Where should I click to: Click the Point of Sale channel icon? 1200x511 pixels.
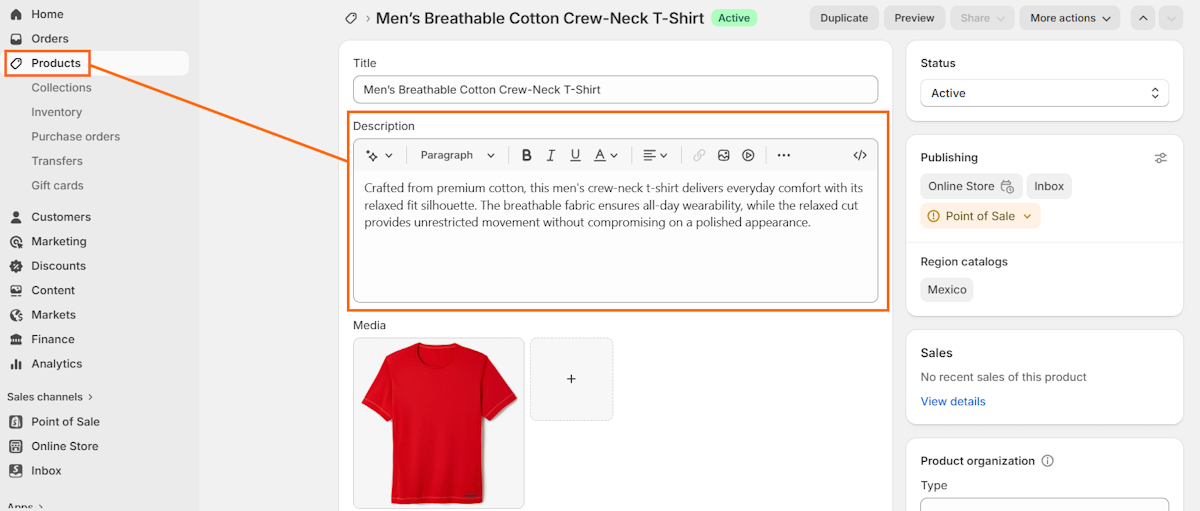click(x=16, y=422)
